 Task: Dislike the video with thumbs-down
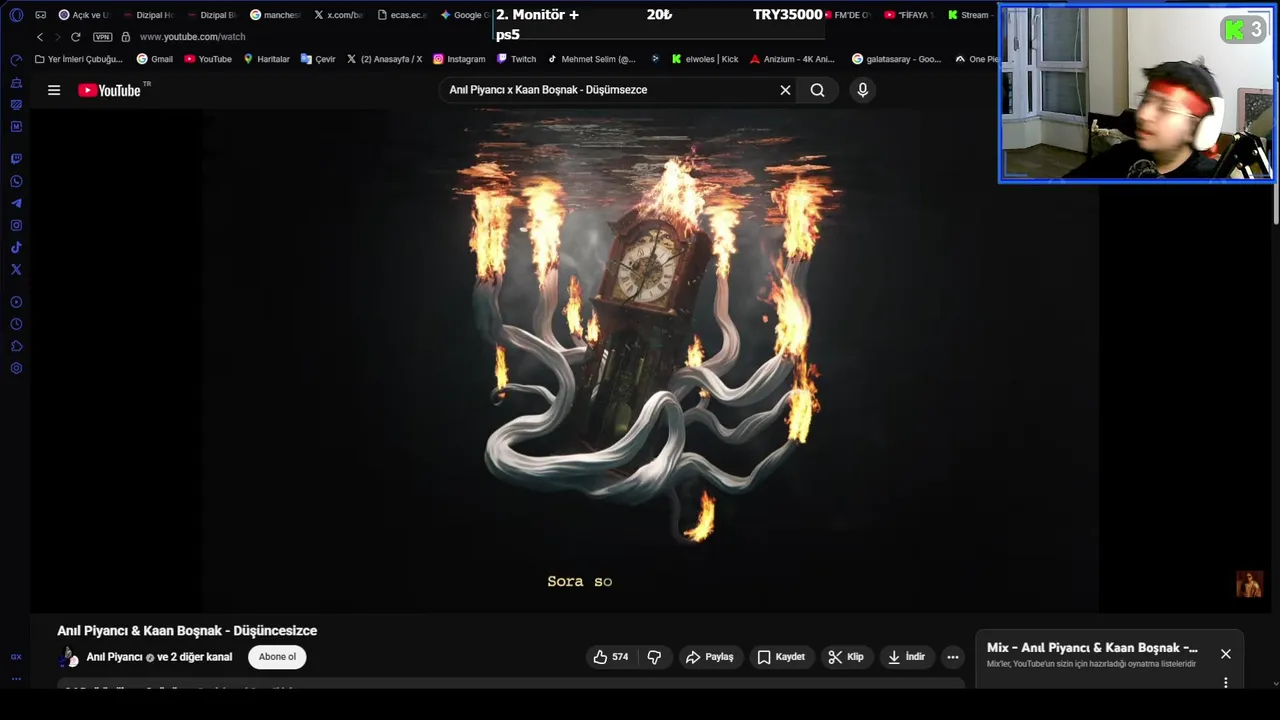(654, 657)
